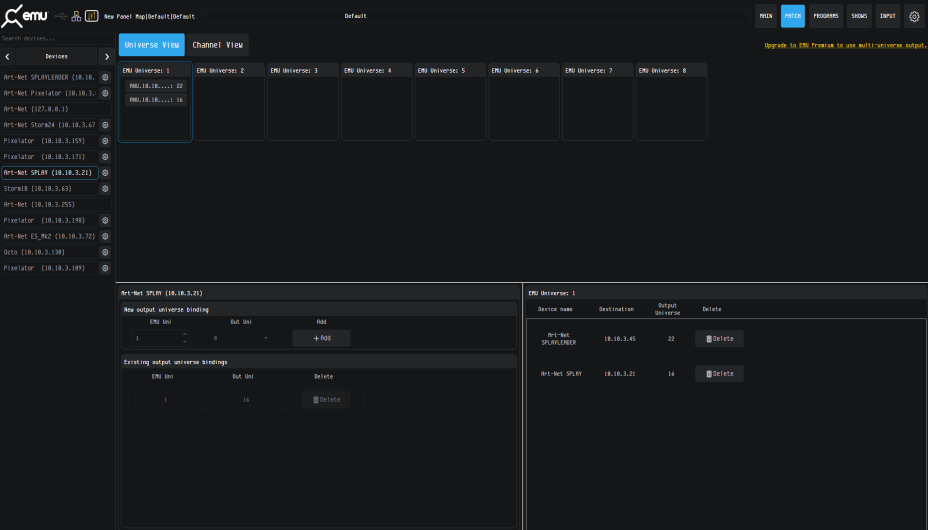Open settings gear for Pixelator 10.10.3.109
This screenshot has width=928, height=530.
(x=105, y=268)
